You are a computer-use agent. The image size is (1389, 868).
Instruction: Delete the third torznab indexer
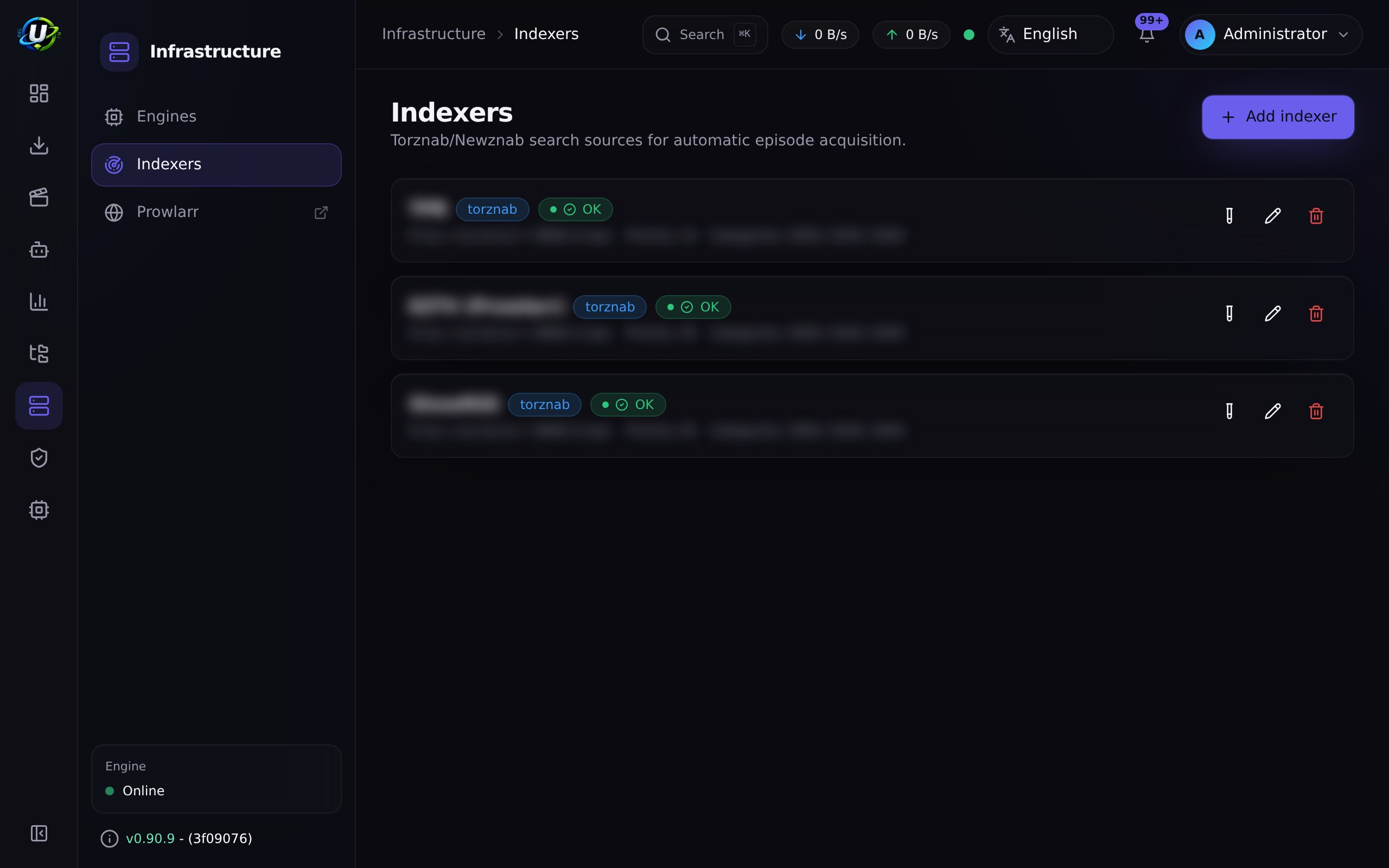[x=1316, y=411]
